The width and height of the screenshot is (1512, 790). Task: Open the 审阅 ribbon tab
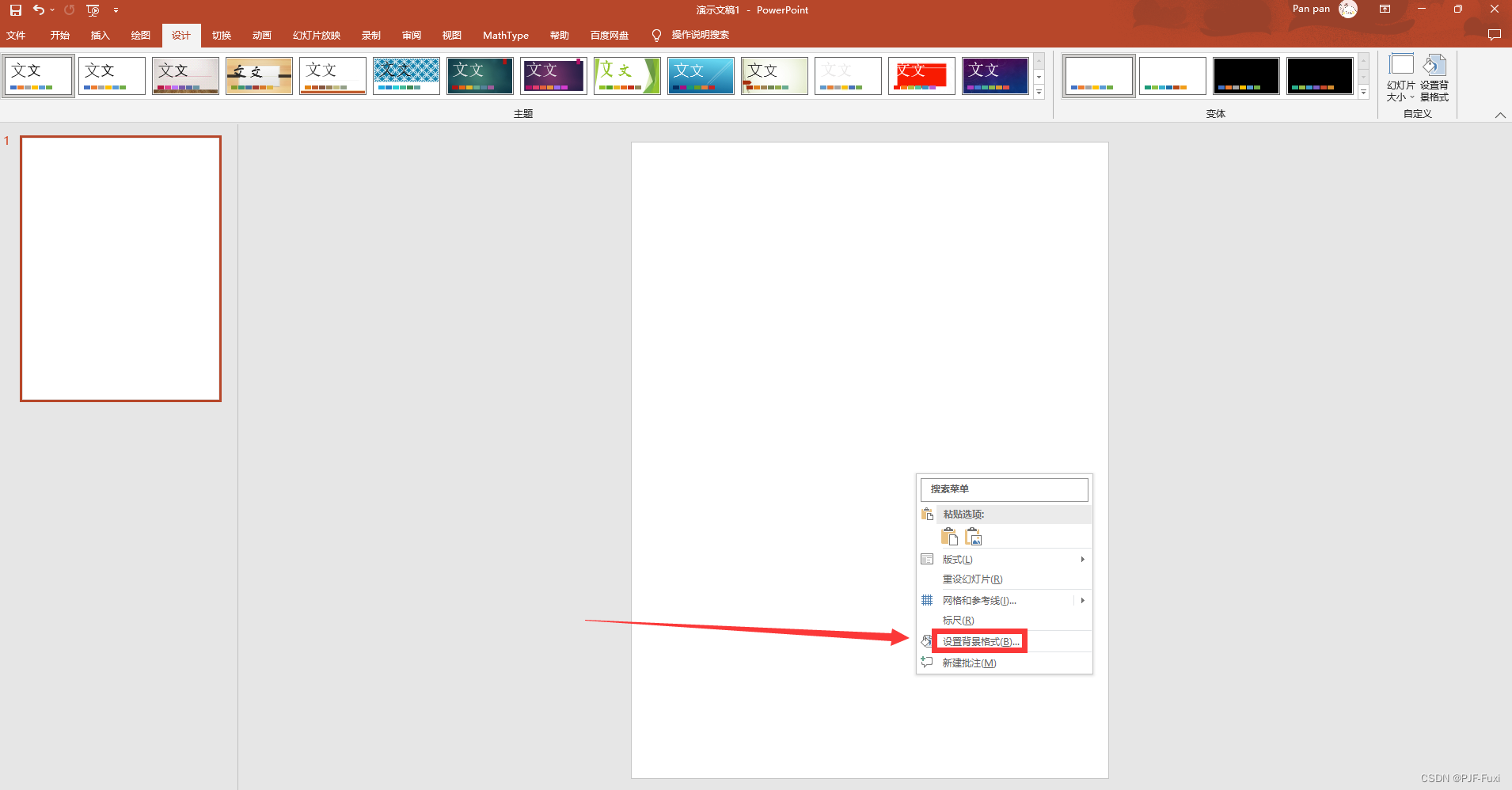click(412, 36)
